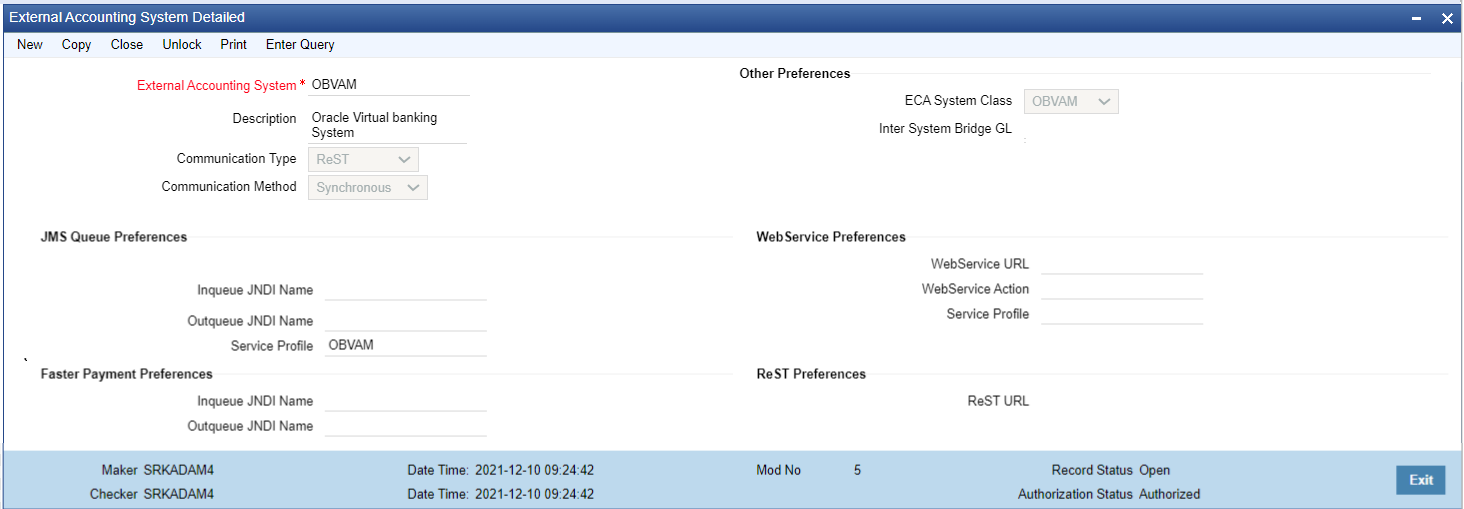Click Maker value SRKADAM4
This screenshot has width=1464, height=509.
tap(179, 470)
